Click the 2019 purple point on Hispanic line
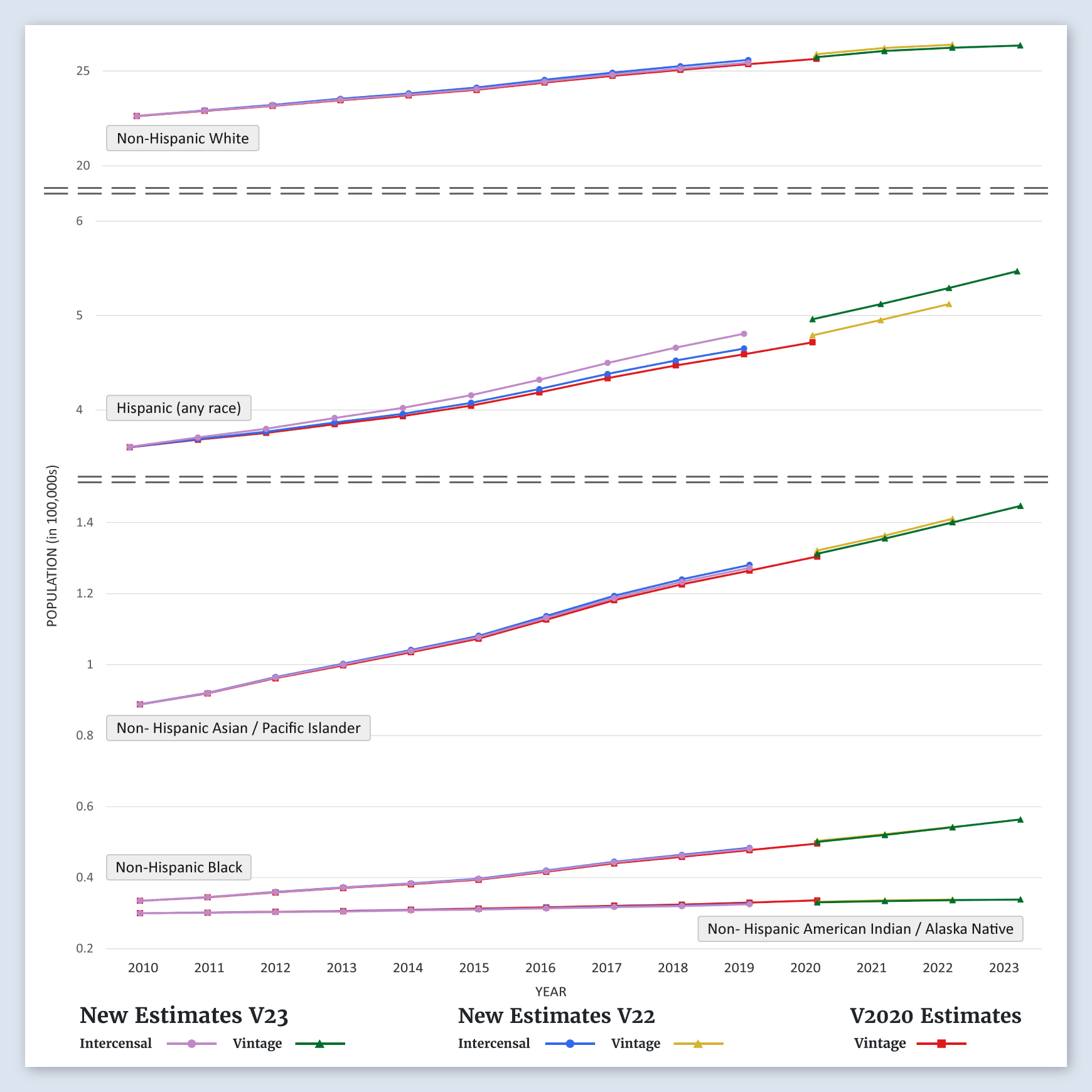Viewport: 1092px width, 1092px height. click(x=744, y=334)
